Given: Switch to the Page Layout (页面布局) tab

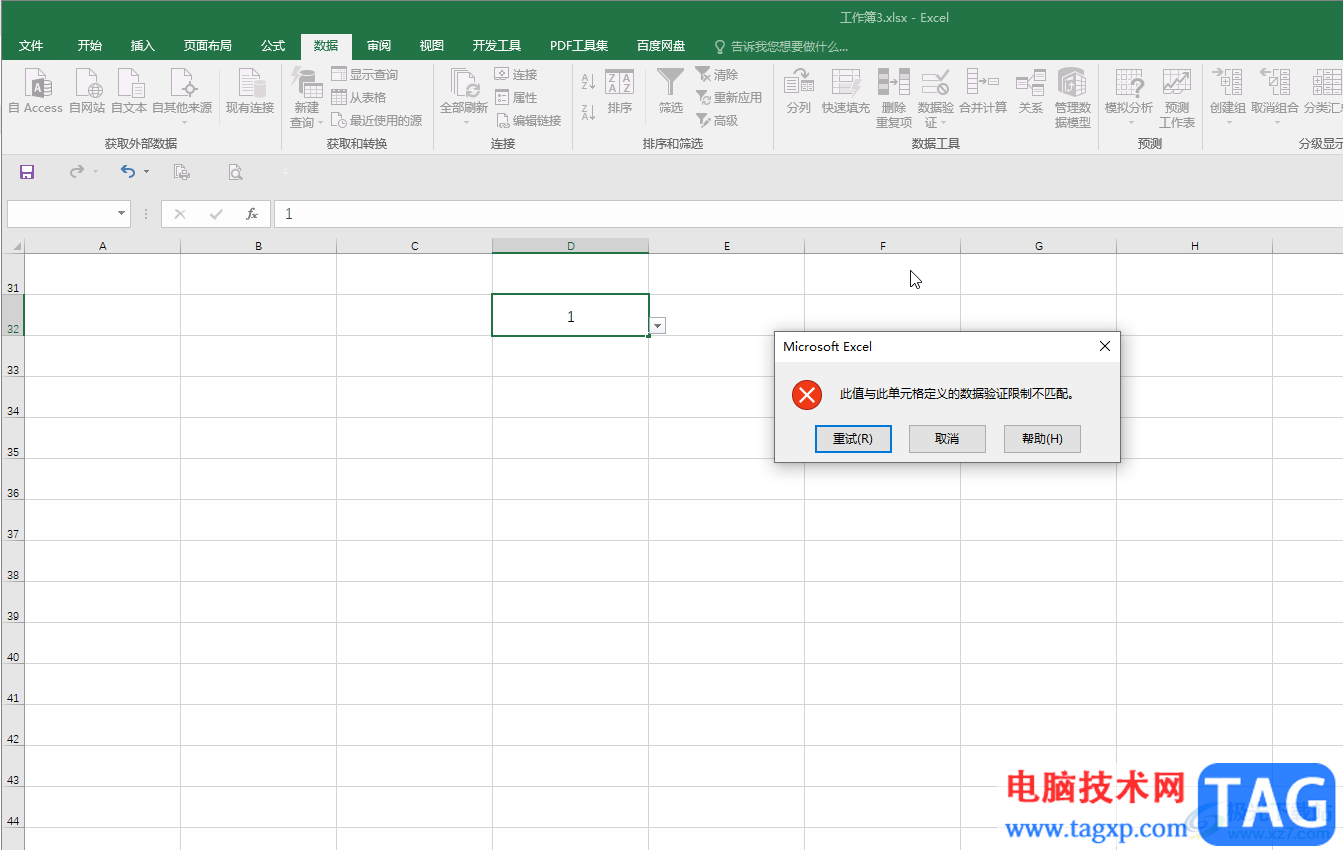Looking at the screenshot, I should tap(208, 46).
